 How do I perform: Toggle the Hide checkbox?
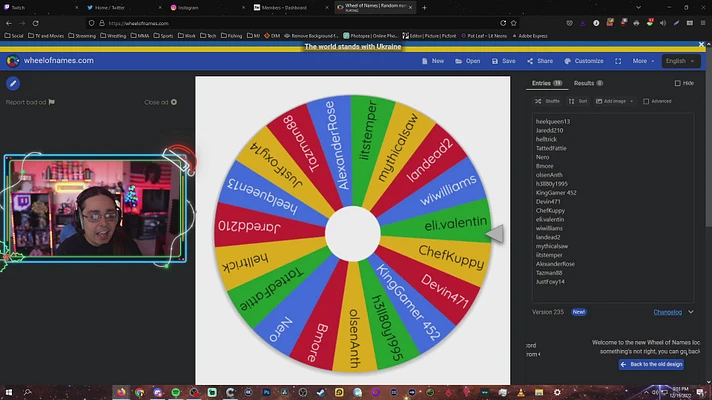pyautogui.click(x=677, y=83)
